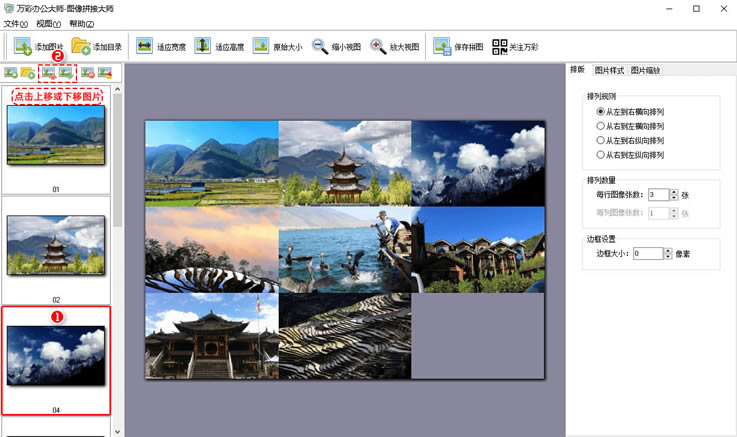The width and height of the screenshot is (737, 437).
Task: Switch to 图片缩放 tab
Action: coord(645,70)
